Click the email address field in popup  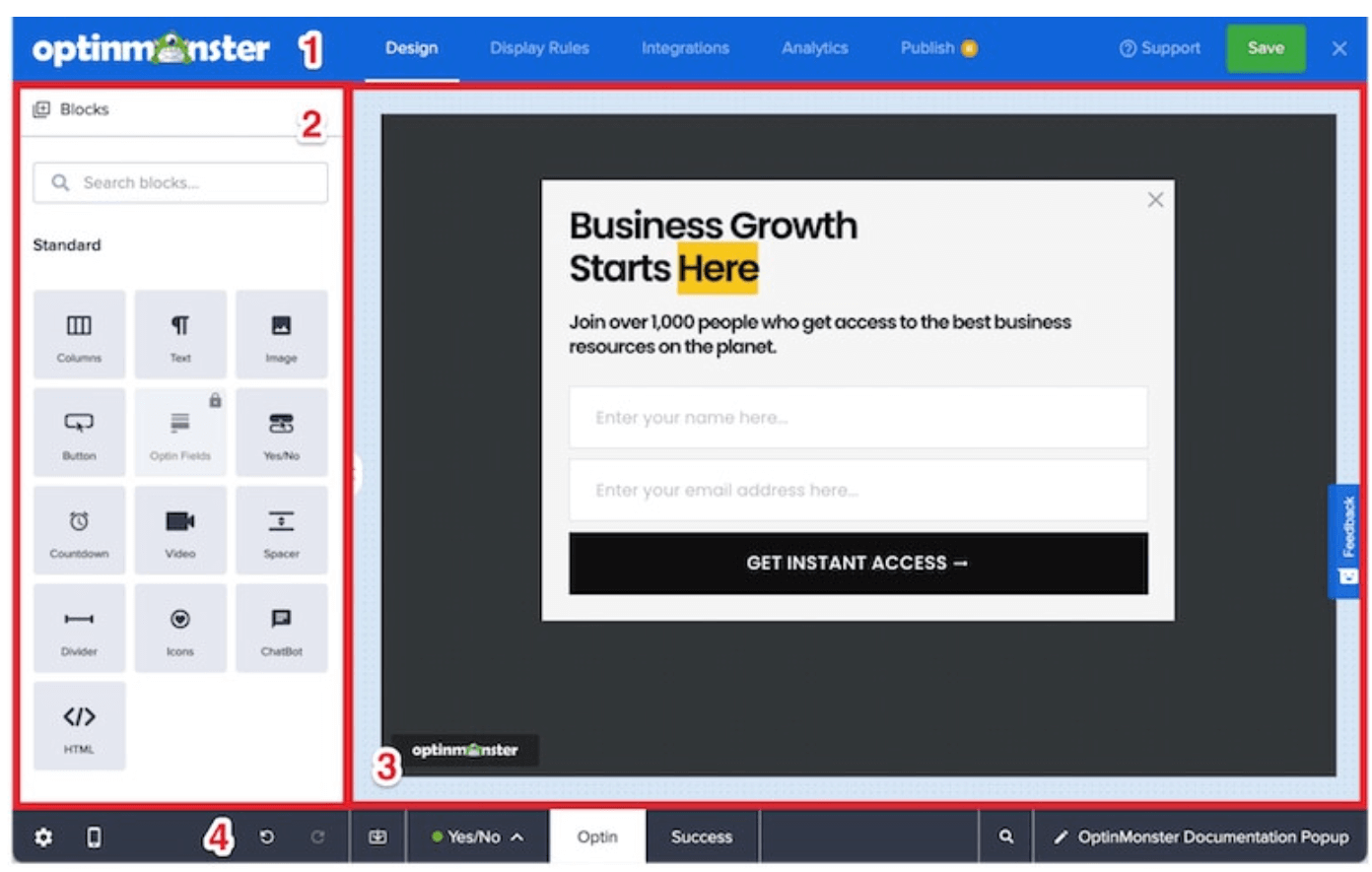[858, 491]
